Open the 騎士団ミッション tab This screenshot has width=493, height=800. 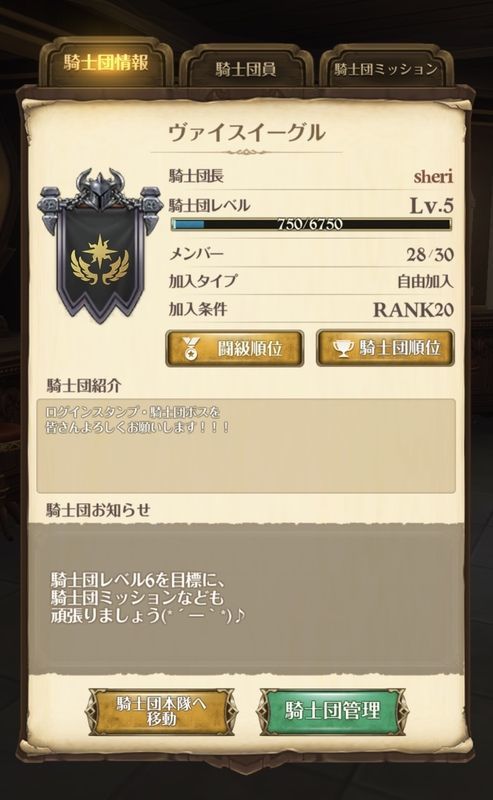386,67
